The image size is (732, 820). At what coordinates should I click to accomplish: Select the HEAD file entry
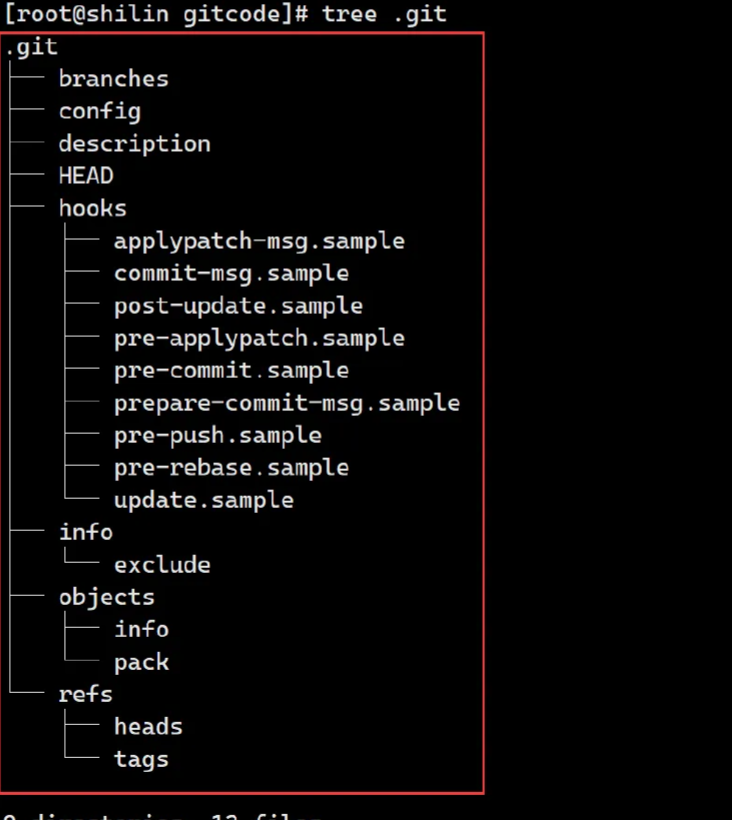(x=86, y=176)
